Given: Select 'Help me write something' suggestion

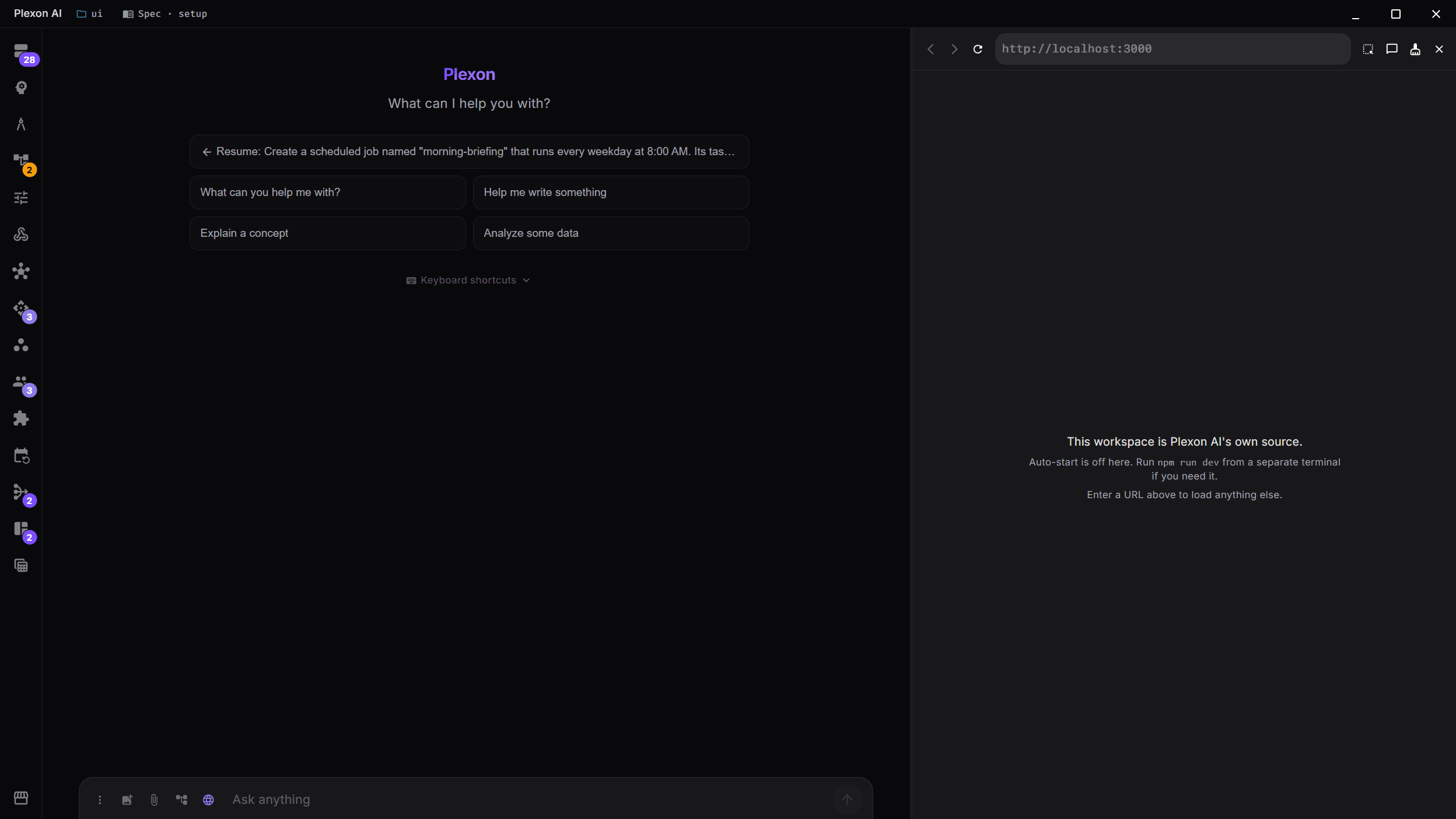Looking at the screenshot, I should (x=611, y=192).
